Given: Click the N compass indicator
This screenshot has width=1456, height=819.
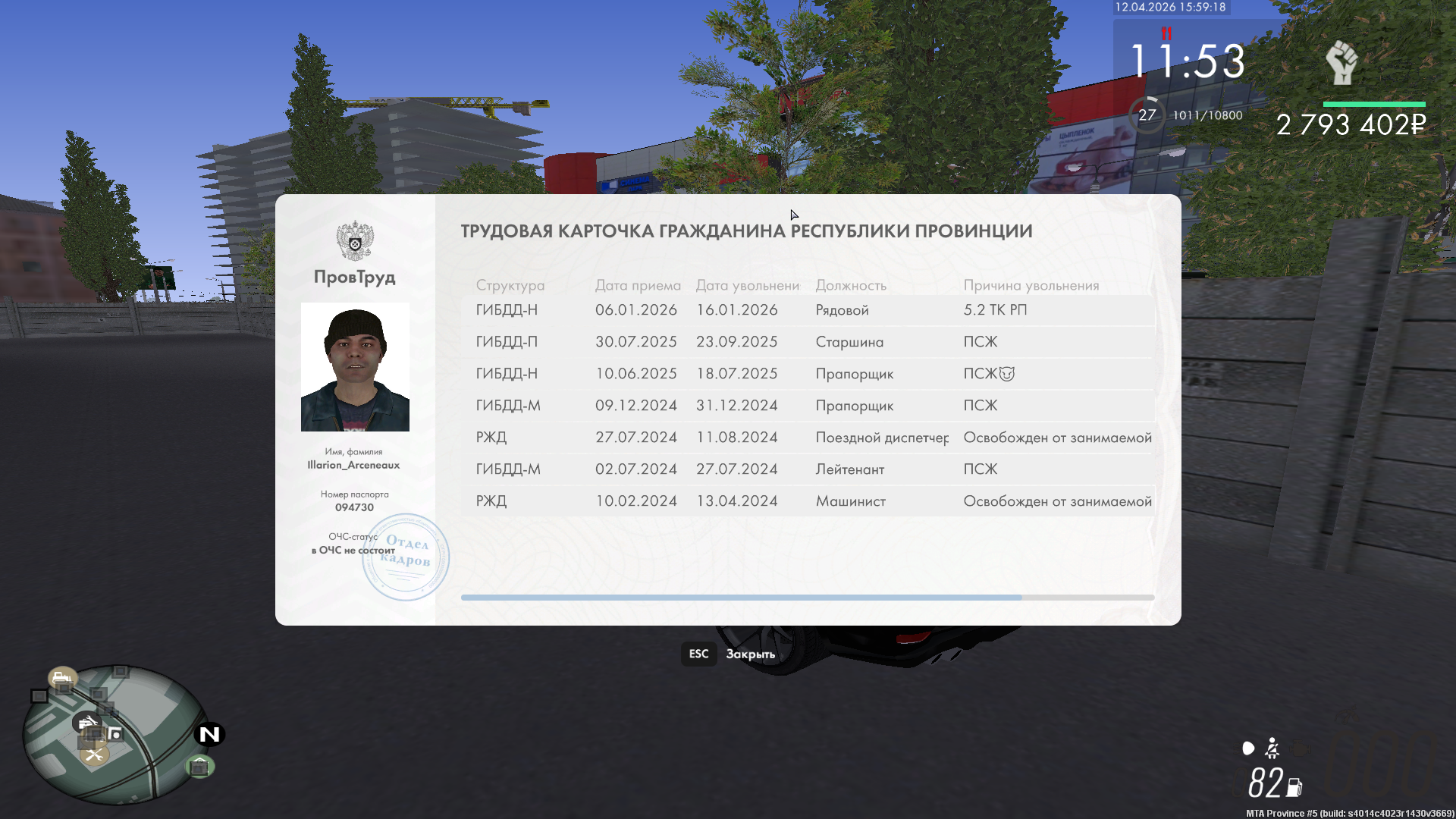Looking at the screenshot, I should point(209,734).
